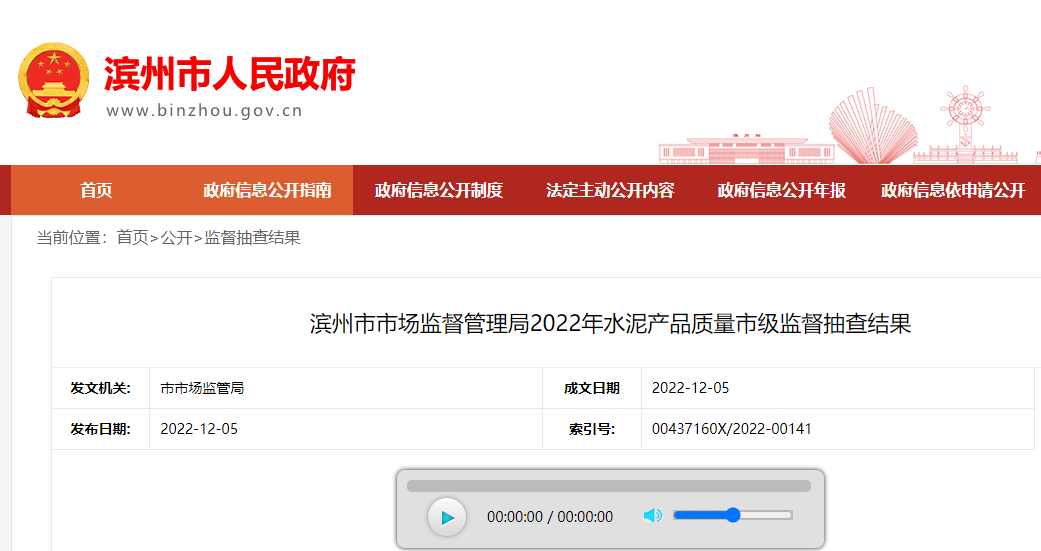Select 市市场监管局 issuing agency value

click(x=202, y=388)
